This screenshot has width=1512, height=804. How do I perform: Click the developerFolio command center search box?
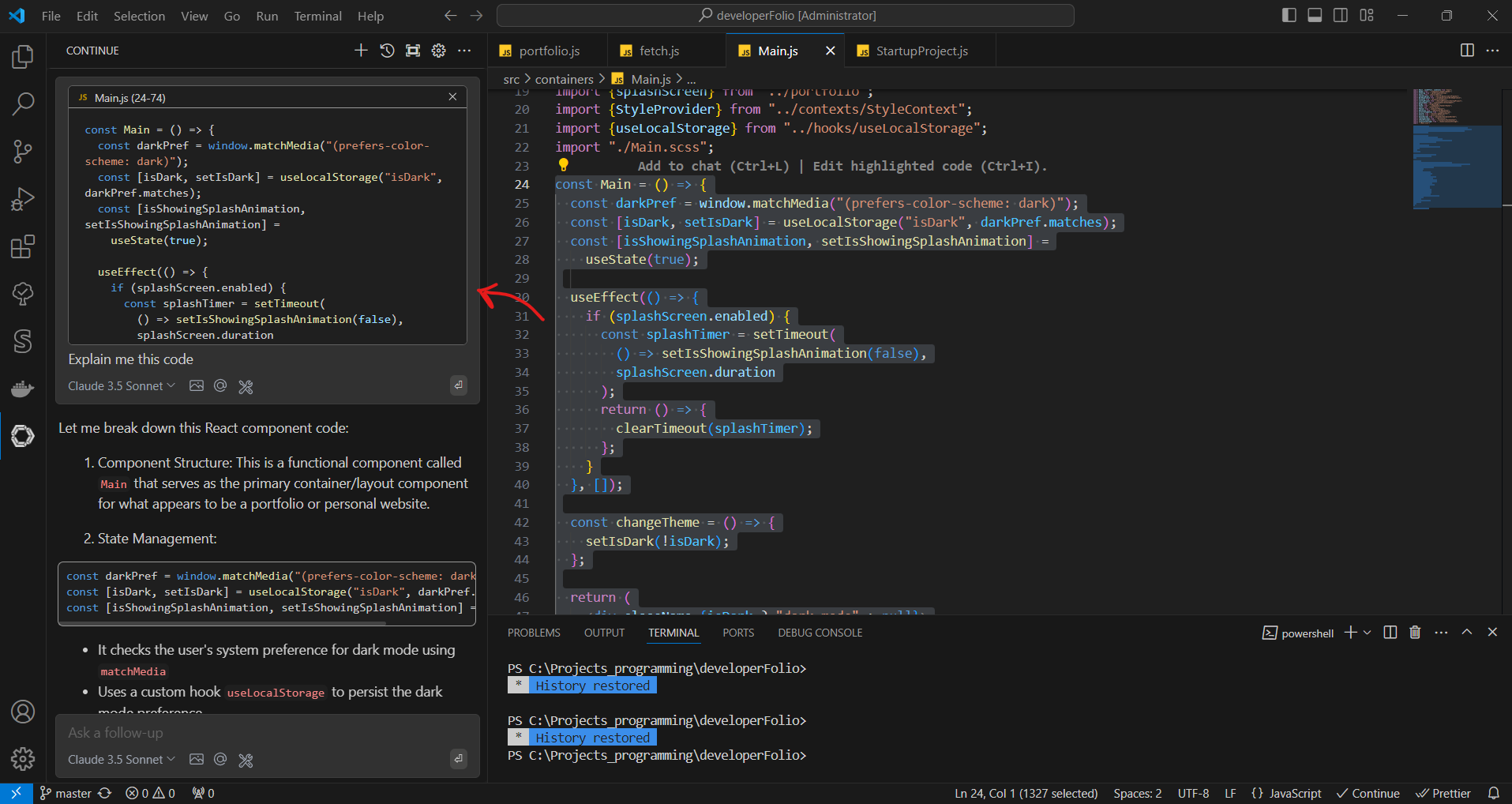785,15
